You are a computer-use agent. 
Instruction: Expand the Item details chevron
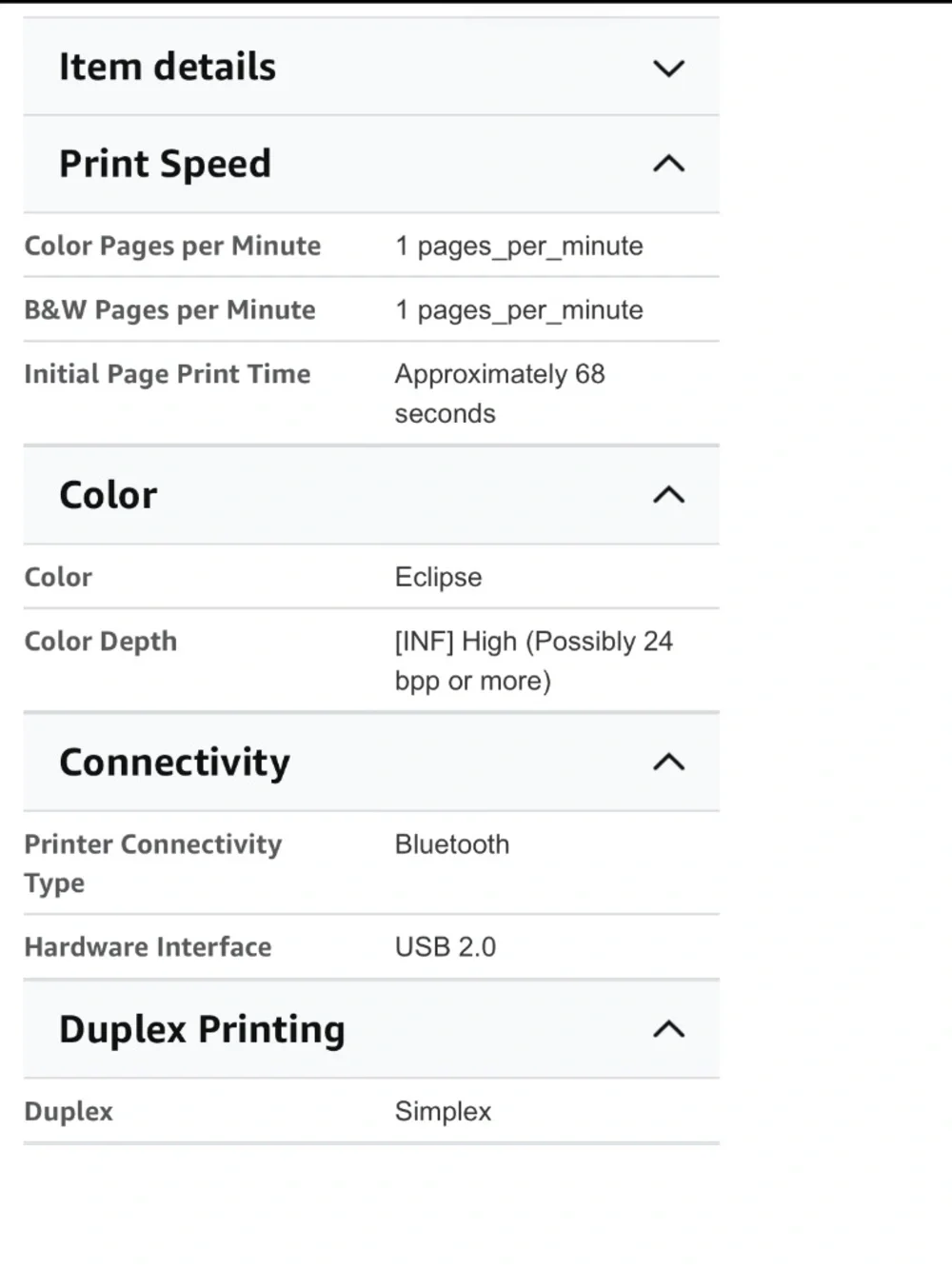click(x=669, y=69)
